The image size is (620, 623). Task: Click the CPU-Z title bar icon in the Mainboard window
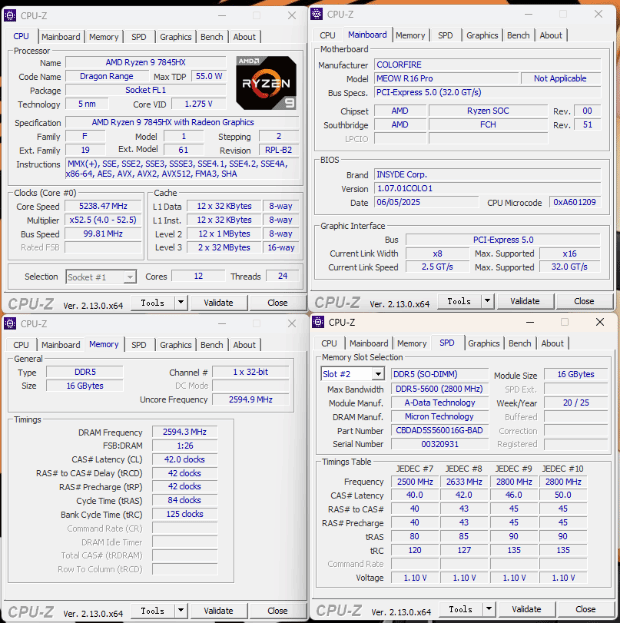tap(317, 14)
